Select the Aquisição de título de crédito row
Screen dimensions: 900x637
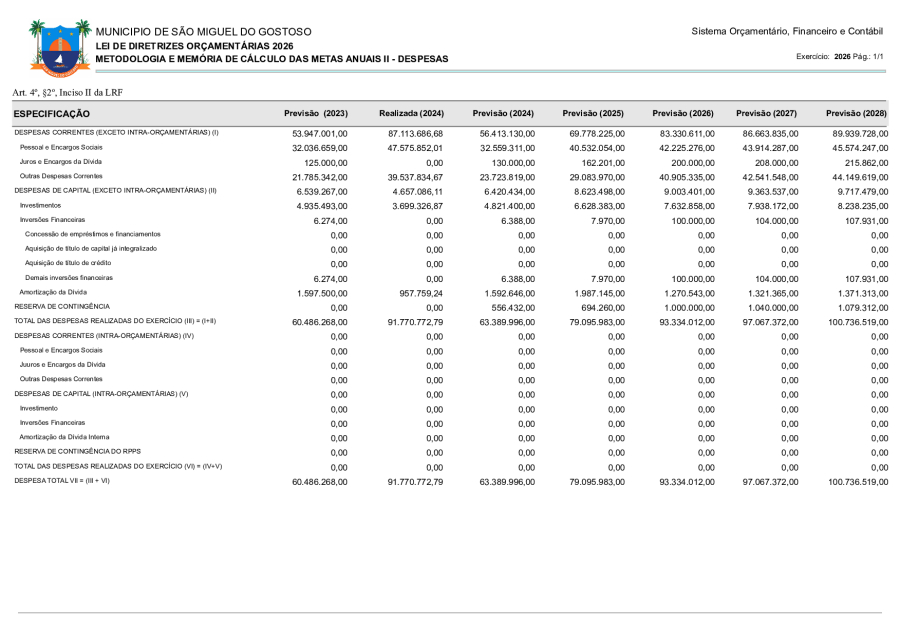pyautogui.click(x=78, y=263)
